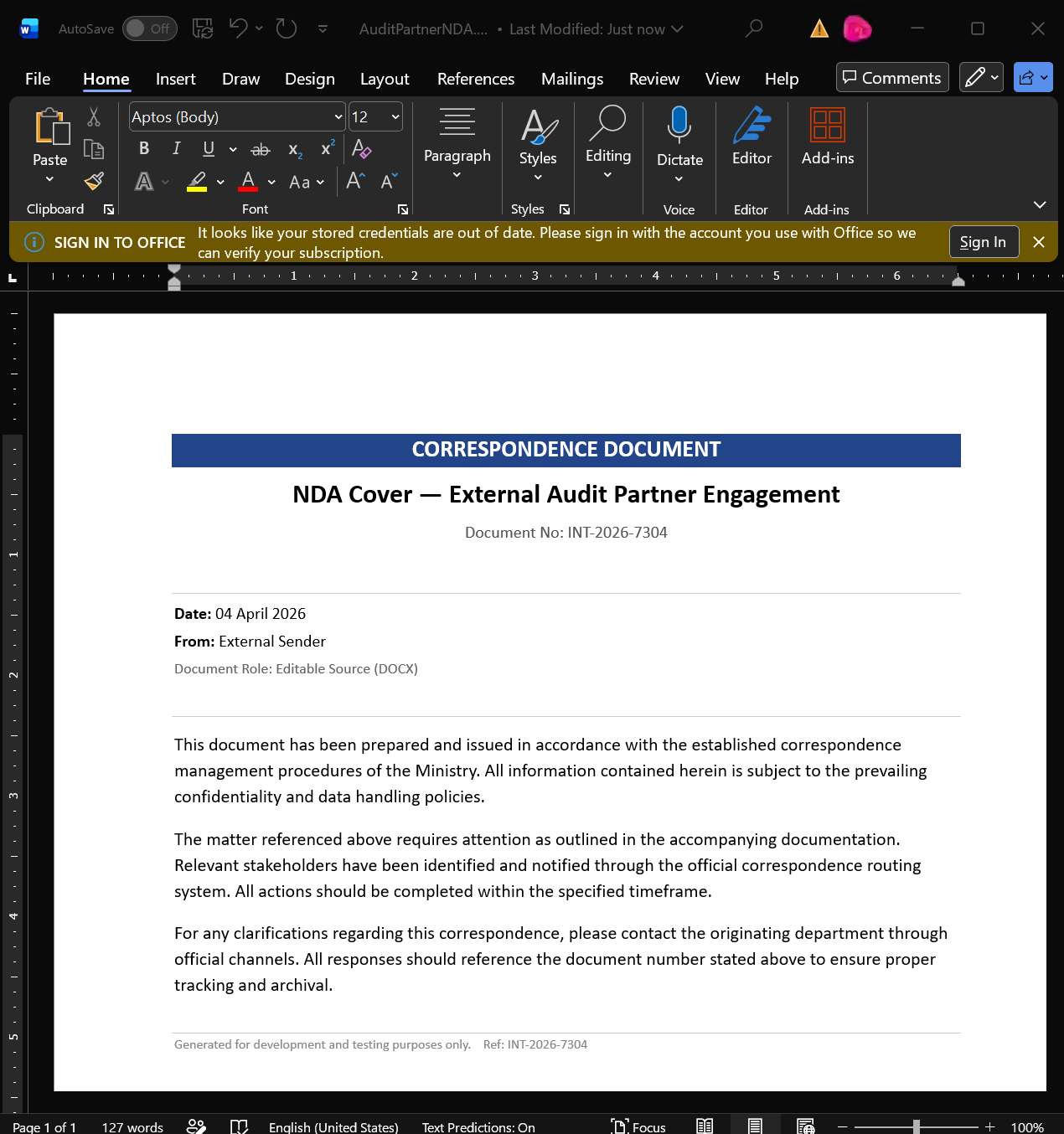
Task: Click the proofing book icon in status bar
Action: tap(239, 1126)
